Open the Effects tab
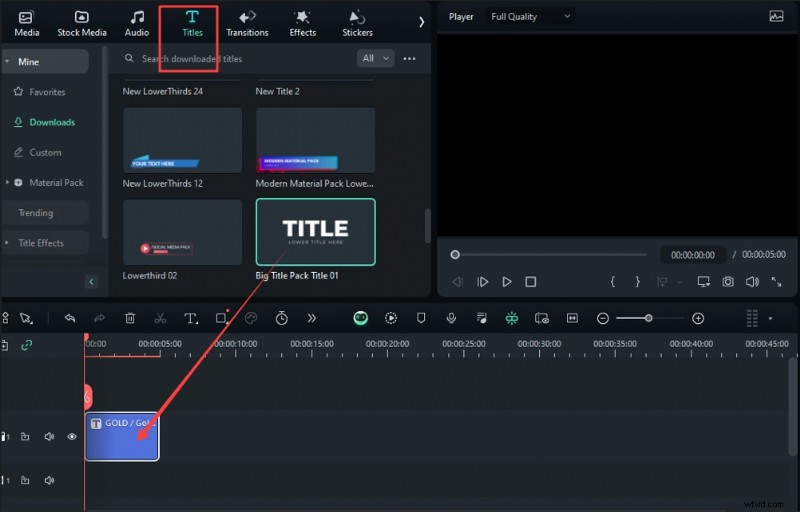This screenshot has height=512, width=800. coord(302,23)
